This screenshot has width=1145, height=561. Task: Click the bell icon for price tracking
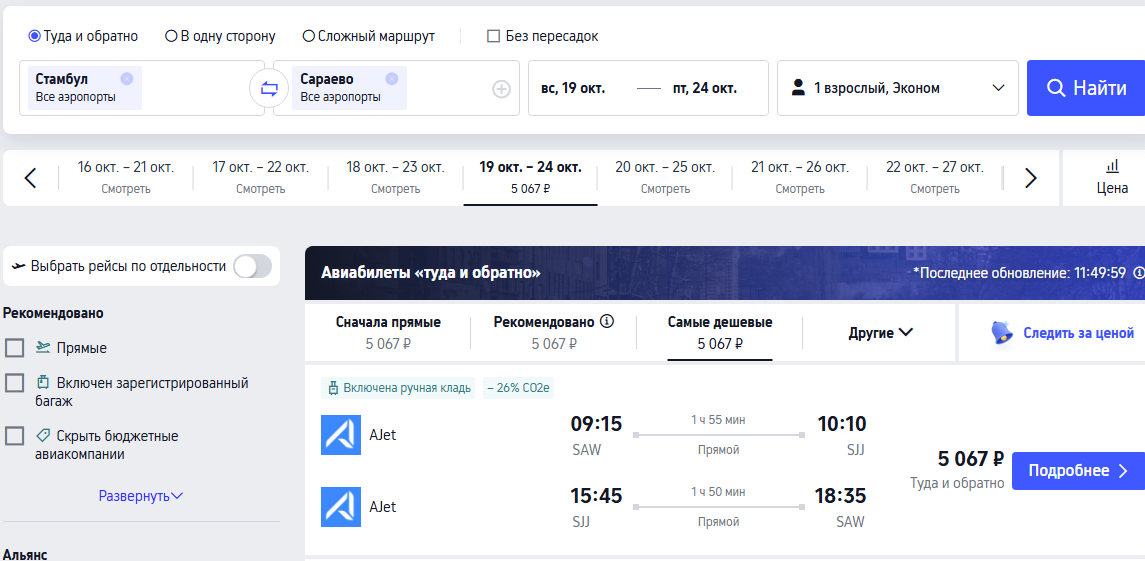click(x=1003, y=332)
